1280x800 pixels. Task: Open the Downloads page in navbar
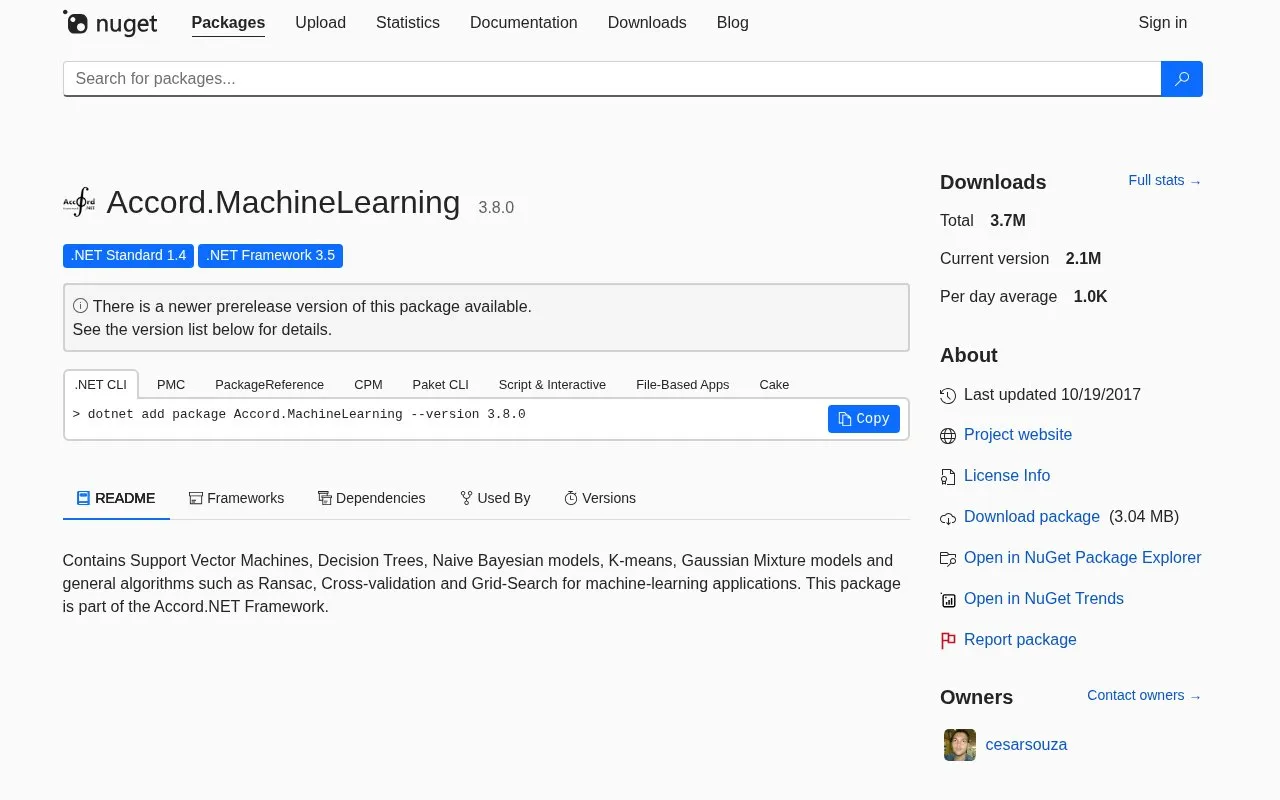pyautogui.click(x=647, y=22)
